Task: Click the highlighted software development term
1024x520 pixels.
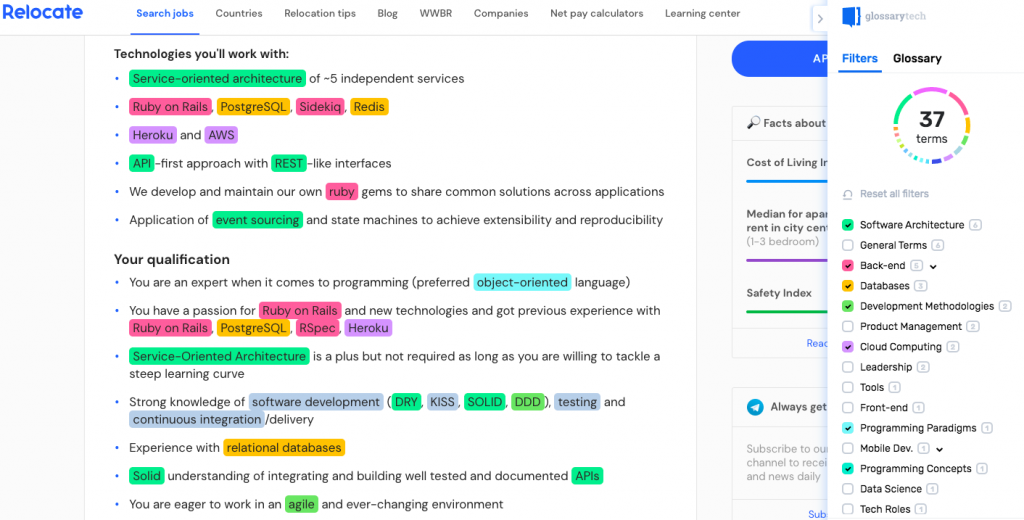Action: point(316,402)
